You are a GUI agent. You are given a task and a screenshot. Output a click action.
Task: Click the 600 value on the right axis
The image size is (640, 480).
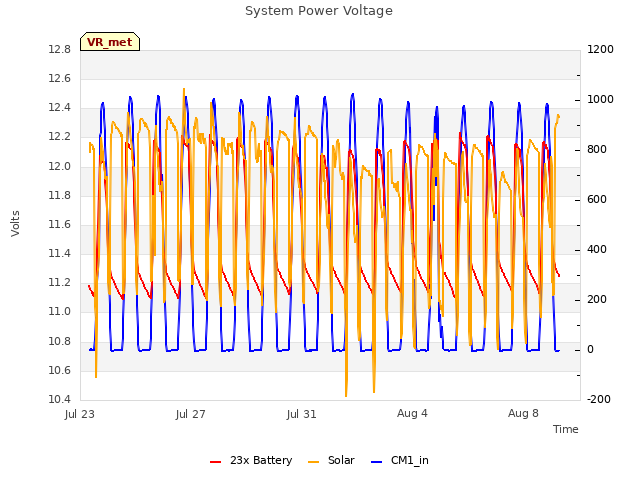point(597,199)
